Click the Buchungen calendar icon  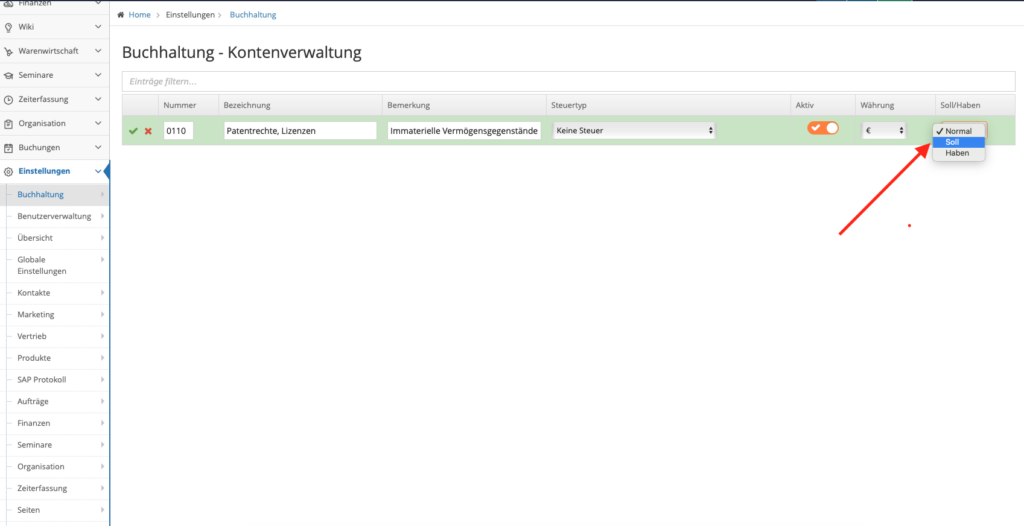point(8,148)
